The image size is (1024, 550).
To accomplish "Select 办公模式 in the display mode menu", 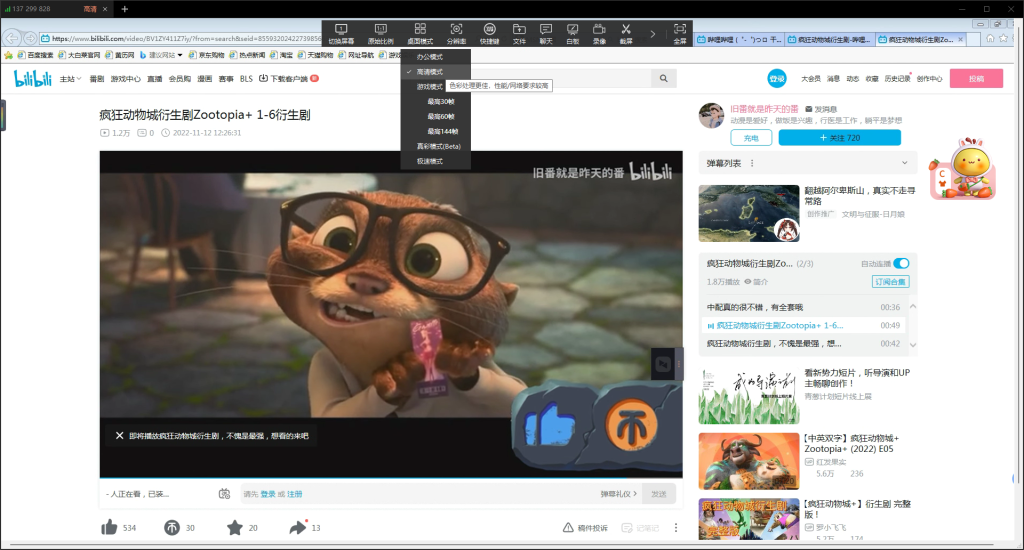I will [x=430, y=57].
